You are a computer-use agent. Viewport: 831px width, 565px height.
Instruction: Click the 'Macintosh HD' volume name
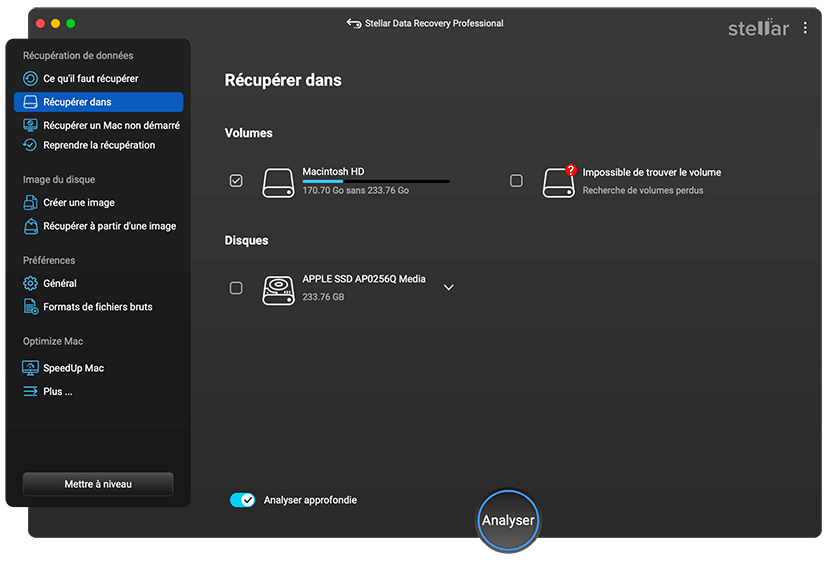point(333,171)
